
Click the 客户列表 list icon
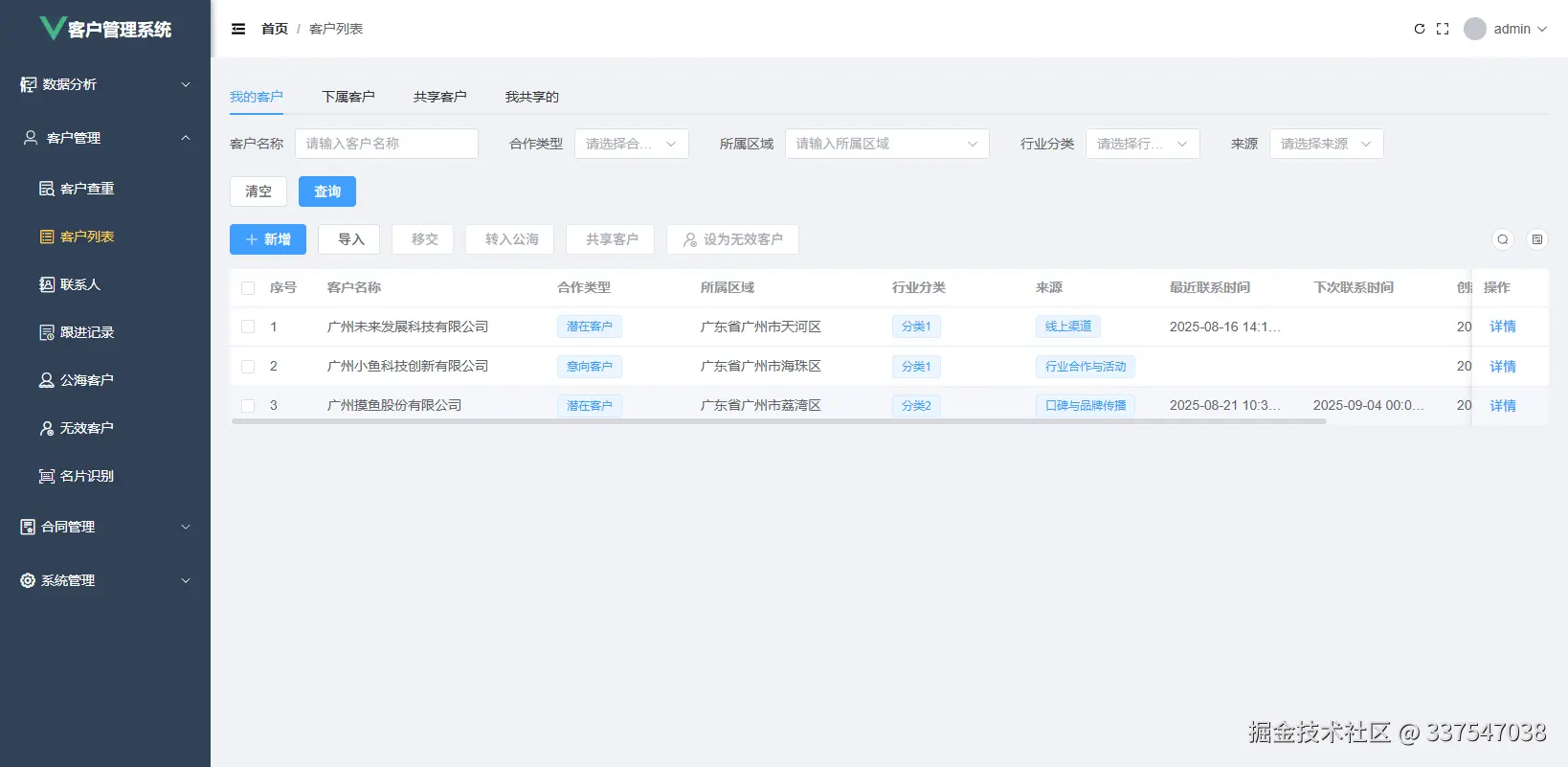tap(46, 237)
